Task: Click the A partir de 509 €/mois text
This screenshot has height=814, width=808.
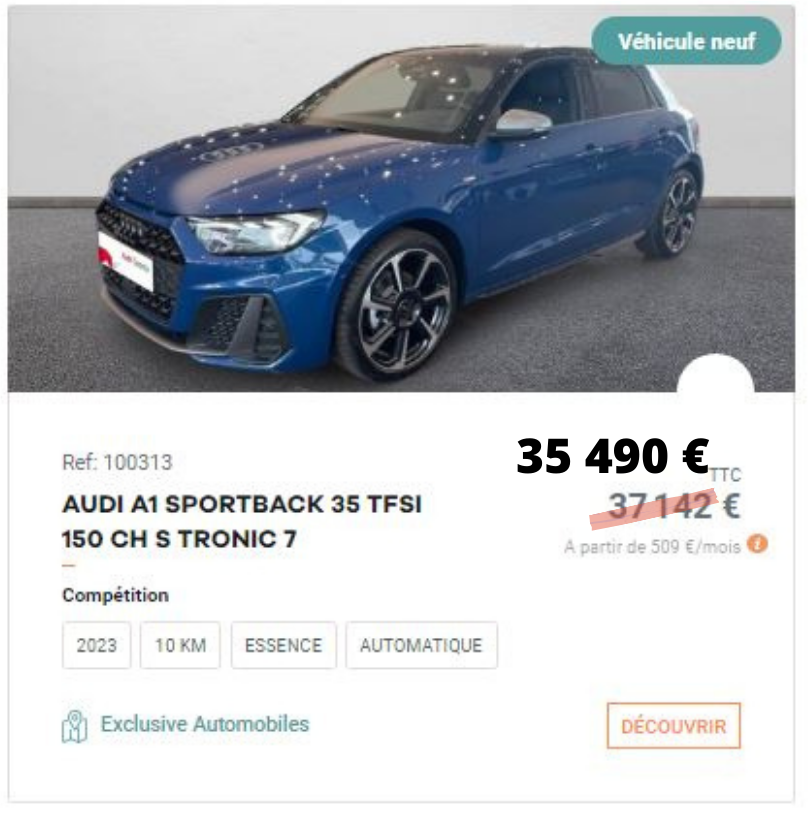Action: click(652, 547)
